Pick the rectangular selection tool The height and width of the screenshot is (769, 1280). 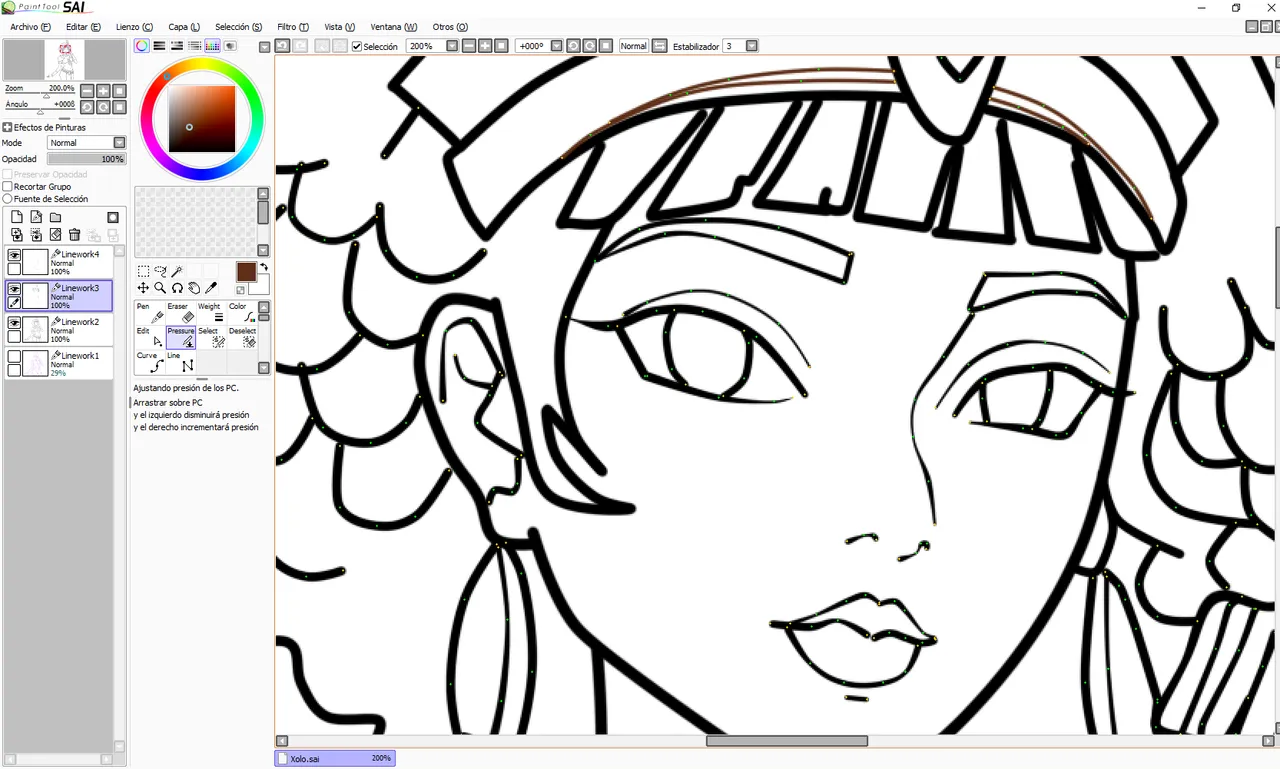pyautogui.click(x=143, y=271)
